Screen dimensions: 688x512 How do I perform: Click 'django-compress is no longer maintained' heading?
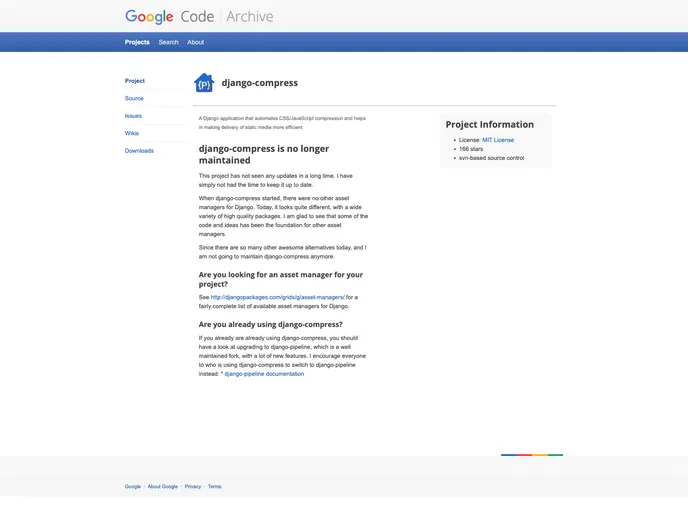point(264,154)
